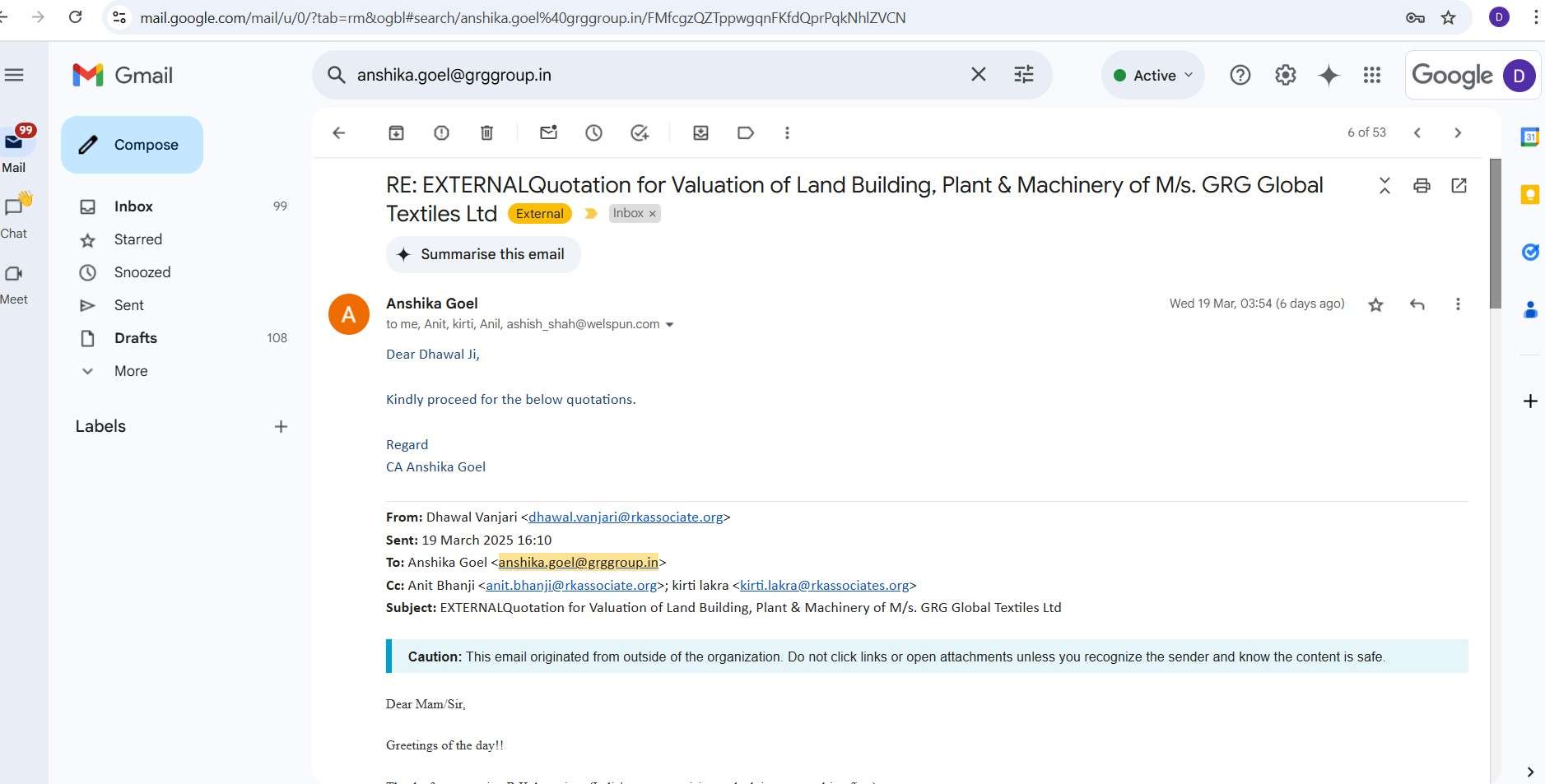Image resolution: width=1545 pixels, height=784 pixels.
Task: Switch to the Meet section
Action: [14, 282]
